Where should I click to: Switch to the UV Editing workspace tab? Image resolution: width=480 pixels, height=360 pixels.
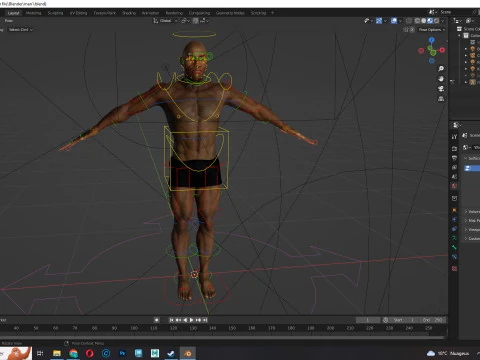[78, 13]
